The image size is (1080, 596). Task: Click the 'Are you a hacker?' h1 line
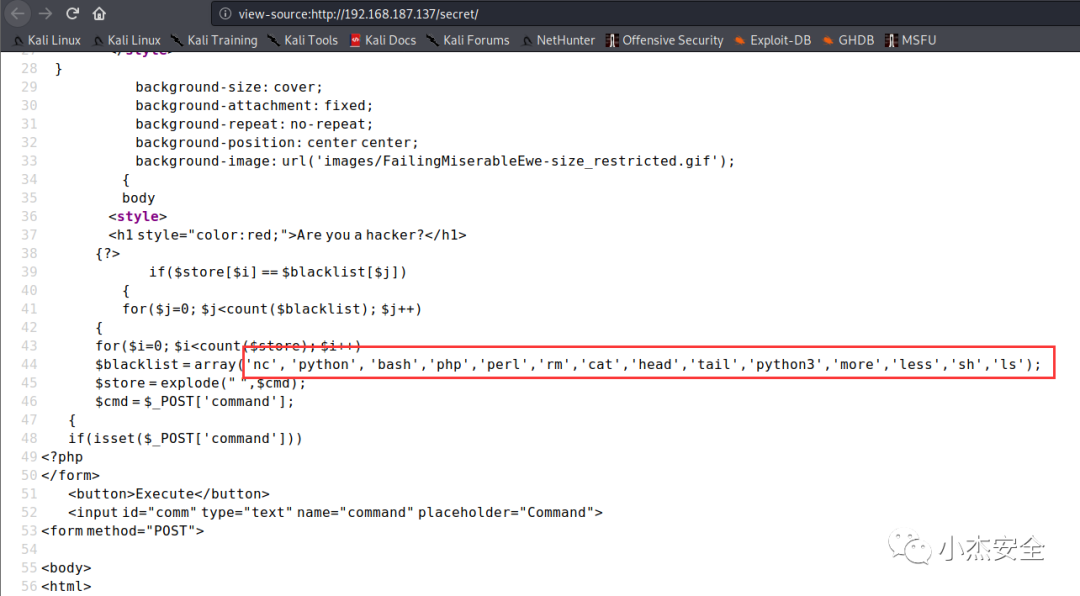pos(287,235)
